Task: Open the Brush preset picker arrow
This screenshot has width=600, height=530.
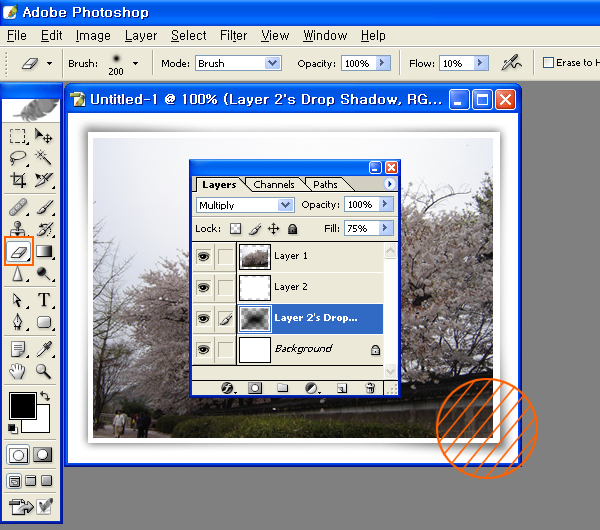Action: coord(135,63)
